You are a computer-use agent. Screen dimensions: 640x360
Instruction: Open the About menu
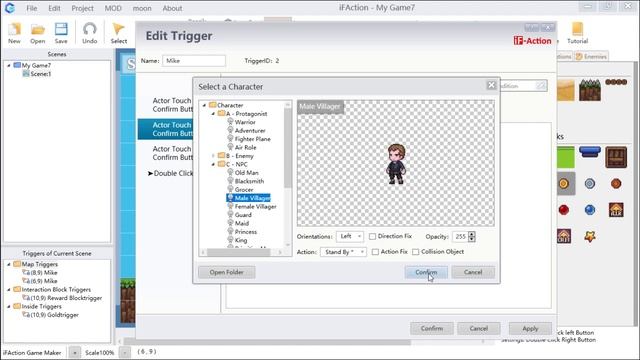click(172, 8)
